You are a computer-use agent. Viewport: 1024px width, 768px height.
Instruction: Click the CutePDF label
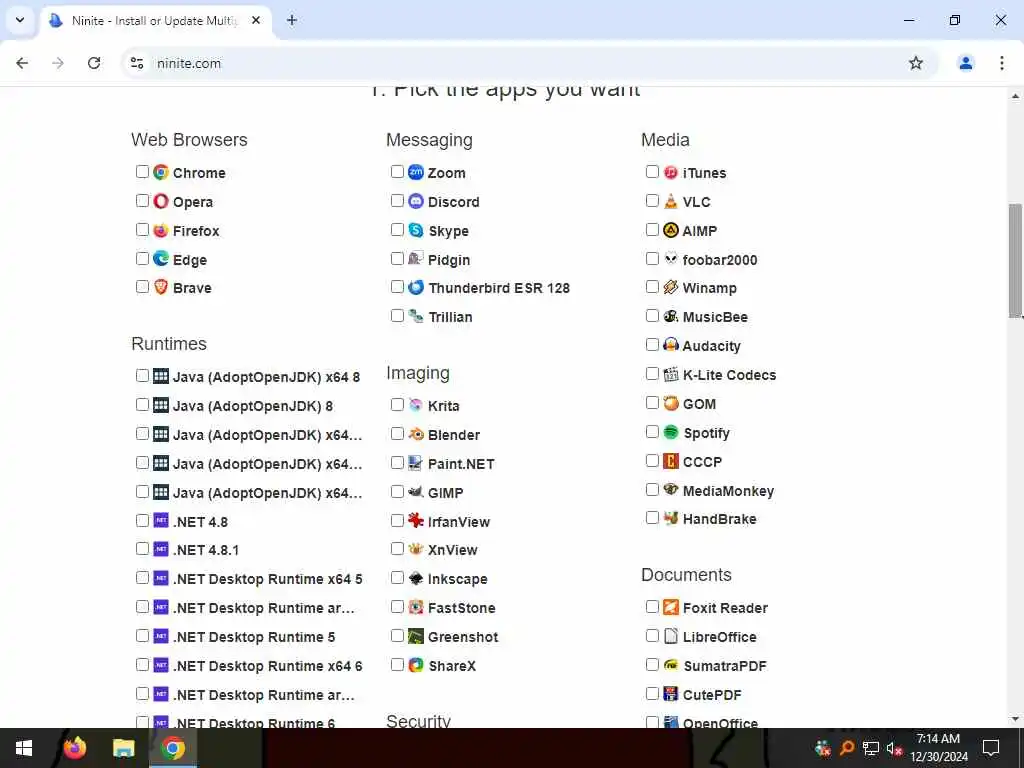(x=712, y=695)
